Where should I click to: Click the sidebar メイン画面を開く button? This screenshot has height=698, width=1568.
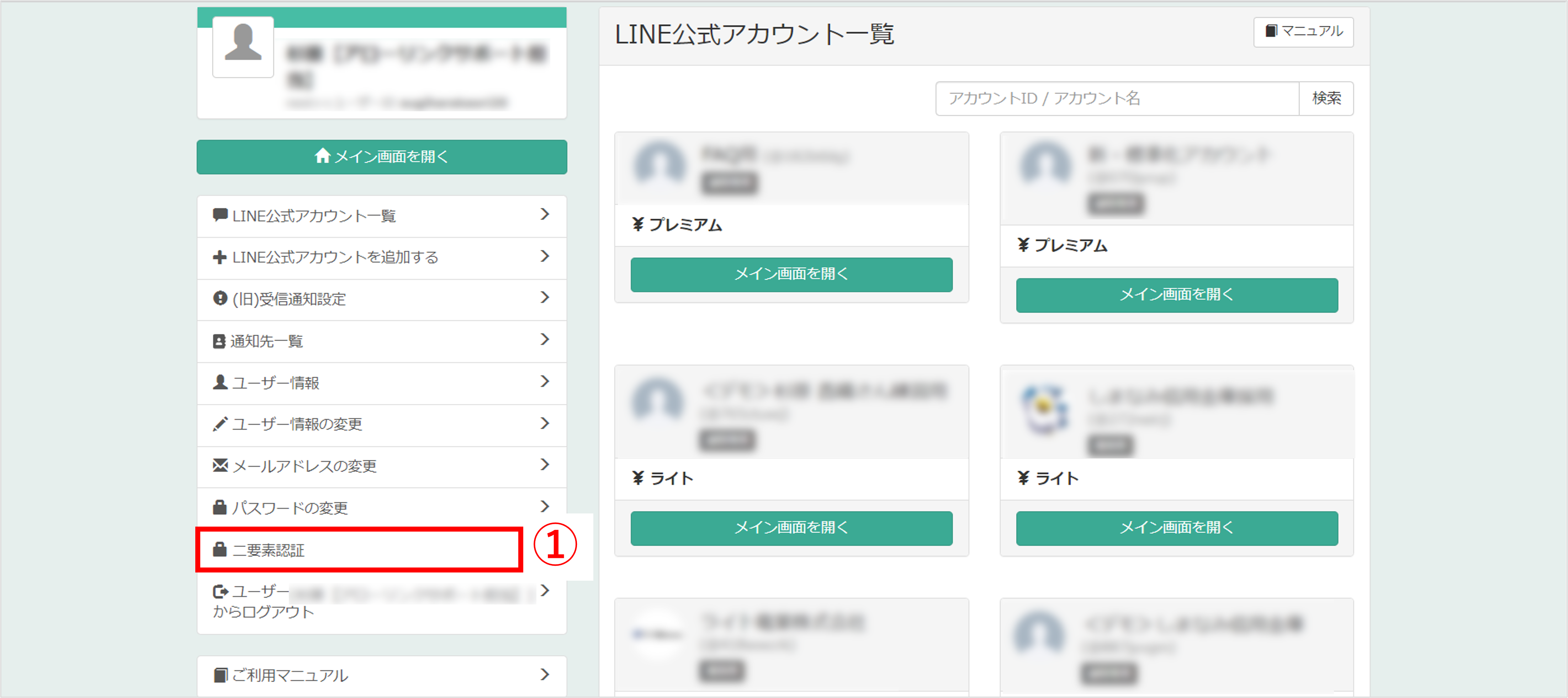[x=382, y=157]
